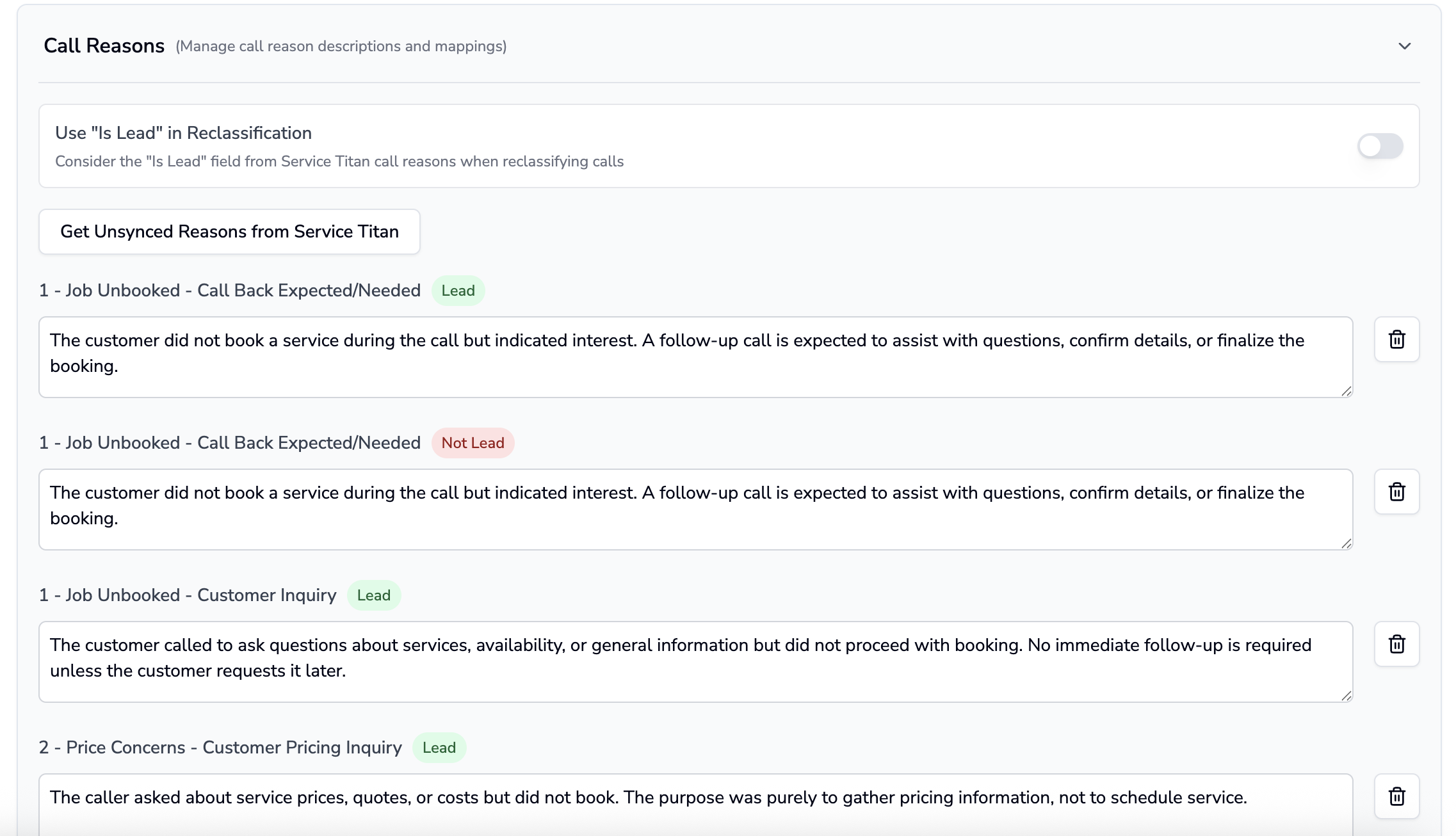
Task: Click the "2 - Price Concerns" reason heading
Action: click(220, 748)
